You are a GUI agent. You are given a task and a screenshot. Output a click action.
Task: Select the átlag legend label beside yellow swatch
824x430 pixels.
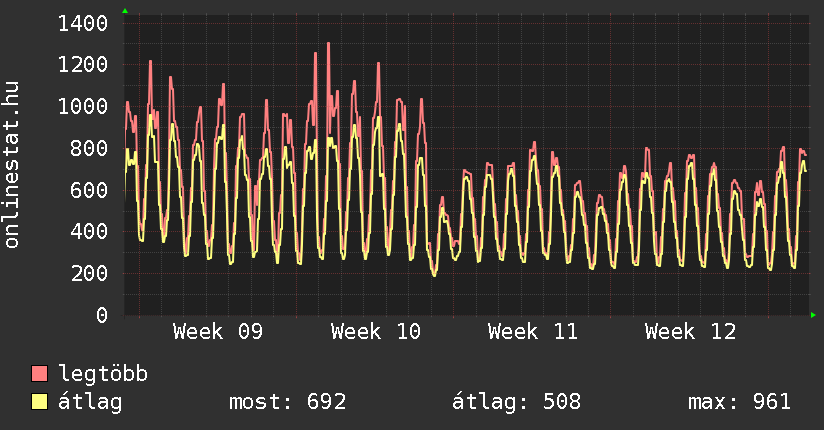(x=90, y=402)
